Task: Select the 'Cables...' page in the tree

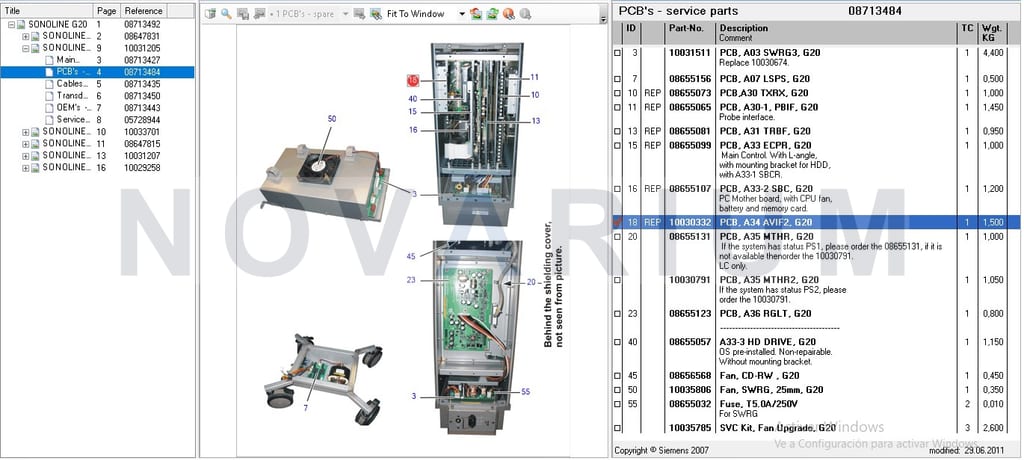Action: pos(72,84)
